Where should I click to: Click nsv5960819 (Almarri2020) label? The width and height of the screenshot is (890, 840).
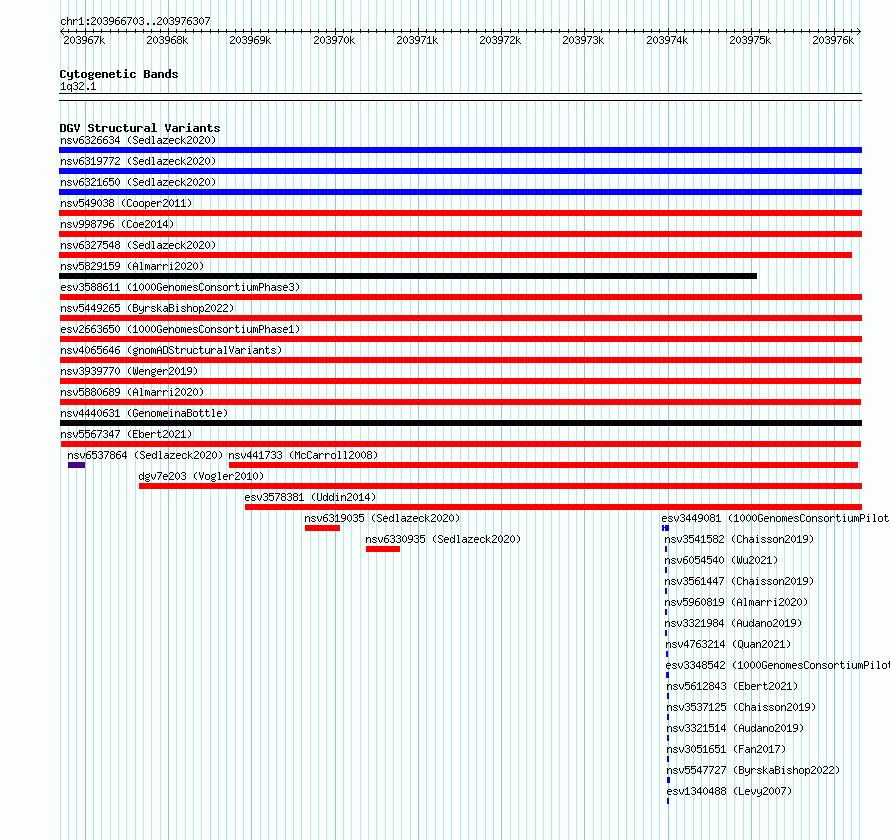(736, 602)
